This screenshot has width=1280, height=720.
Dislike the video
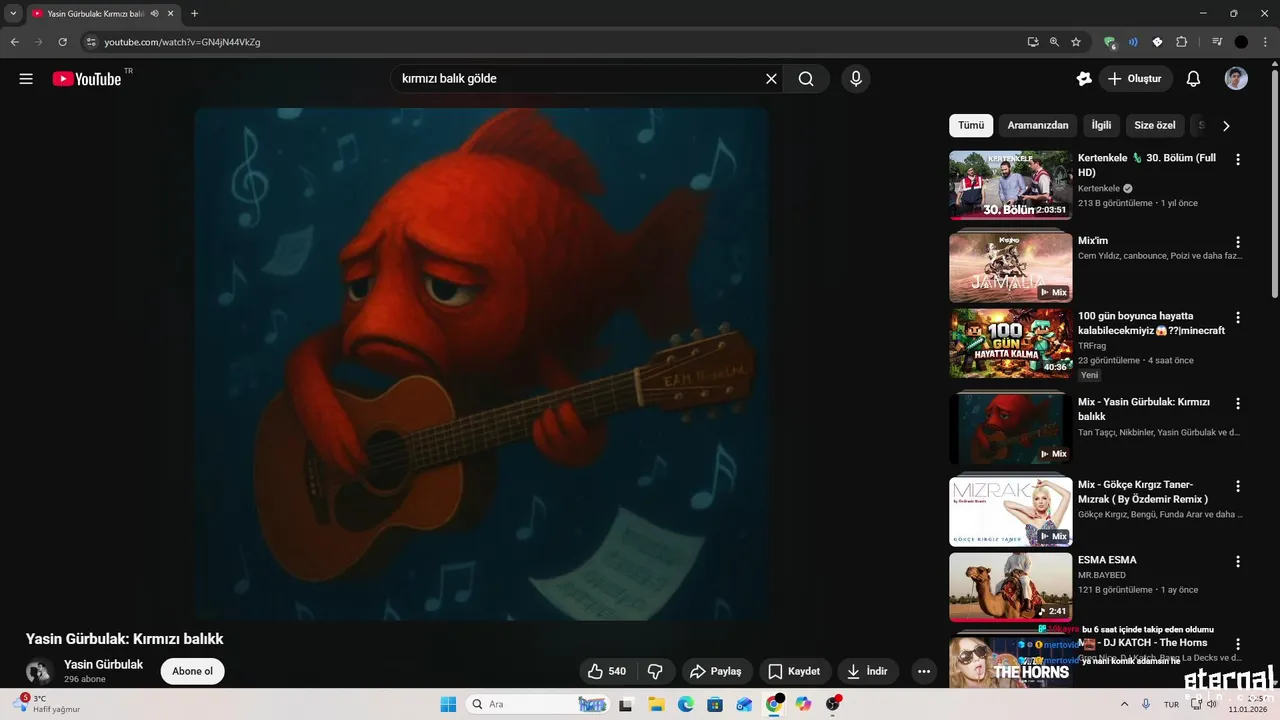coord(656,671)
